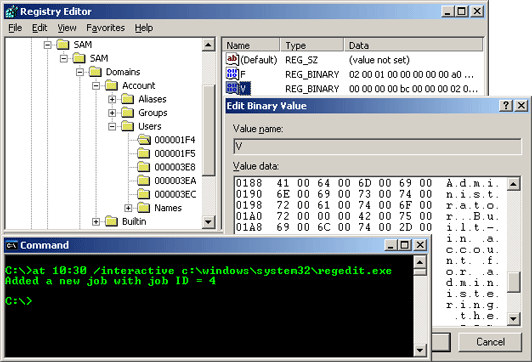This screenshot has width=532, height=362.
Task: Click the Names folder icon
Action: click(x=144, y=208)
